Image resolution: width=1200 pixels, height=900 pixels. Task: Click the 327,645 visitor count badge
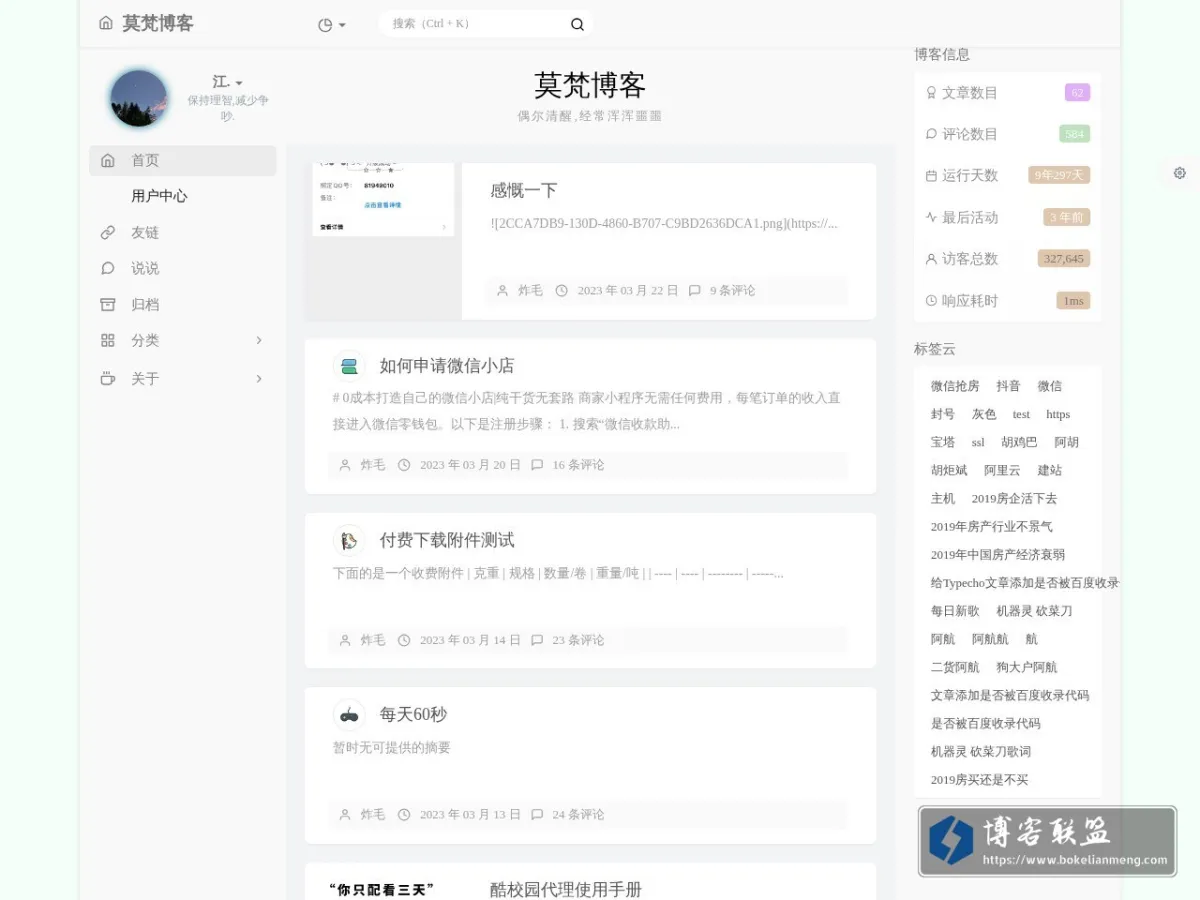click(x=1064, y=259)
